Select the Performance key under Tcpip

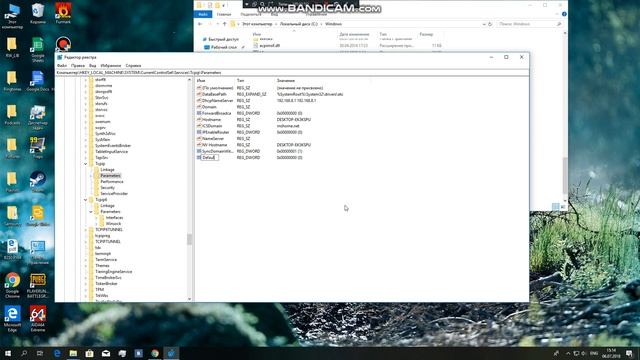click(x=111, y=182)
